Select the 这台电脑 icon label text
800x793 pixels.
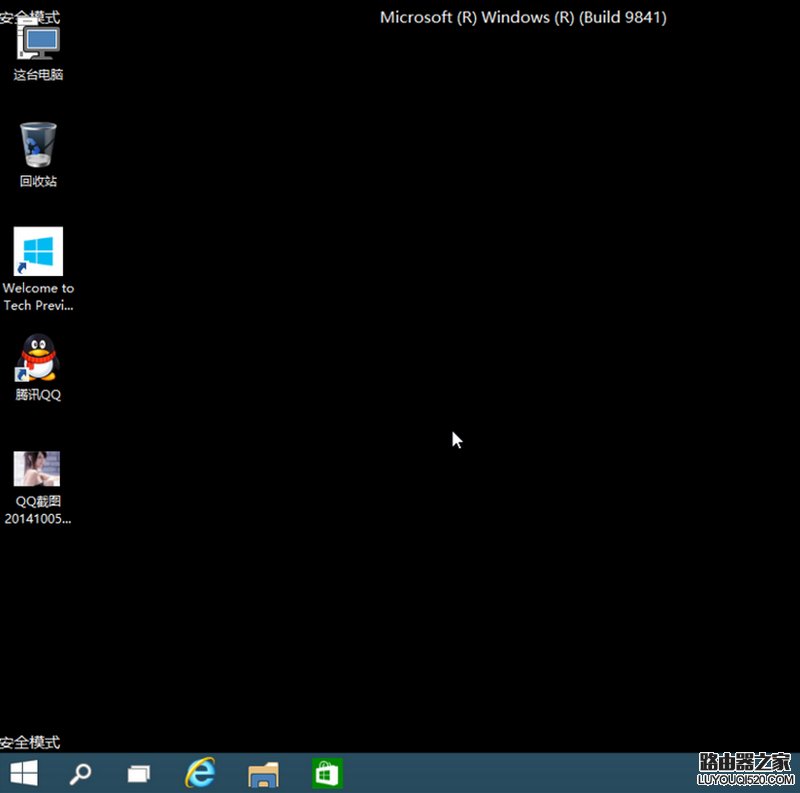(37, 74)
